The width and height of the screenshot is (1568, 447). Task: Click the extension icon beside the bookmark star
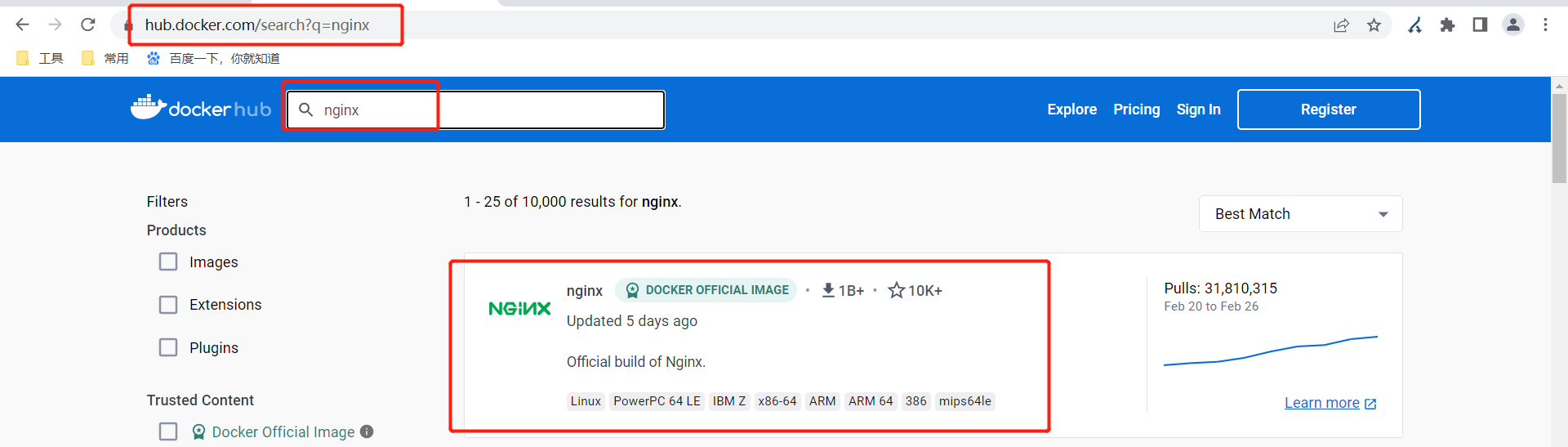coord(1414,25)
